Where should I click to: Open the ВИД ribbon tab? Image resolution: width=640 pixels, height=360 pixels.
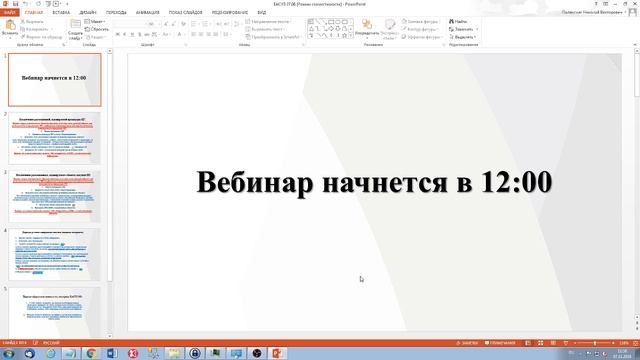pos(262,13)
